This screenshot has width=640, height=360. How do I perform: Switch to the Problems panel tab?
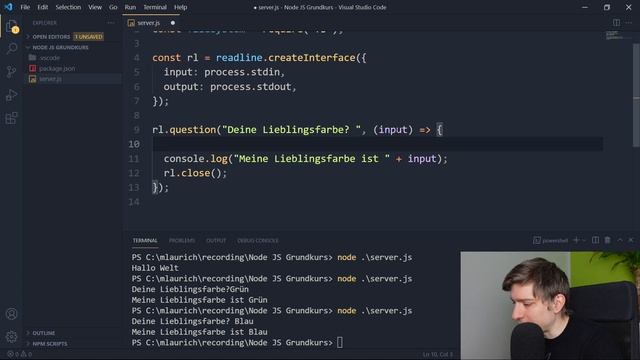[182, 240]
